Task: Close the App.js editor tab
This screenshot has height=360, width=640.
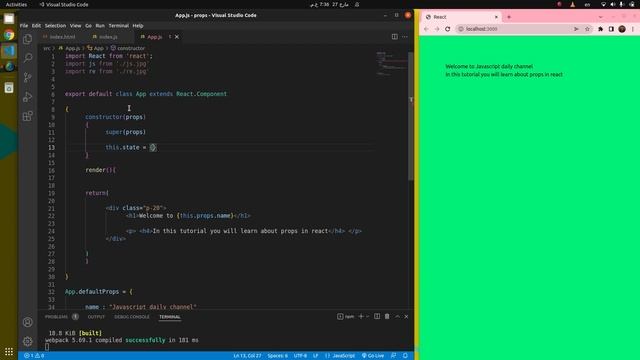Action: pos(177,37)
